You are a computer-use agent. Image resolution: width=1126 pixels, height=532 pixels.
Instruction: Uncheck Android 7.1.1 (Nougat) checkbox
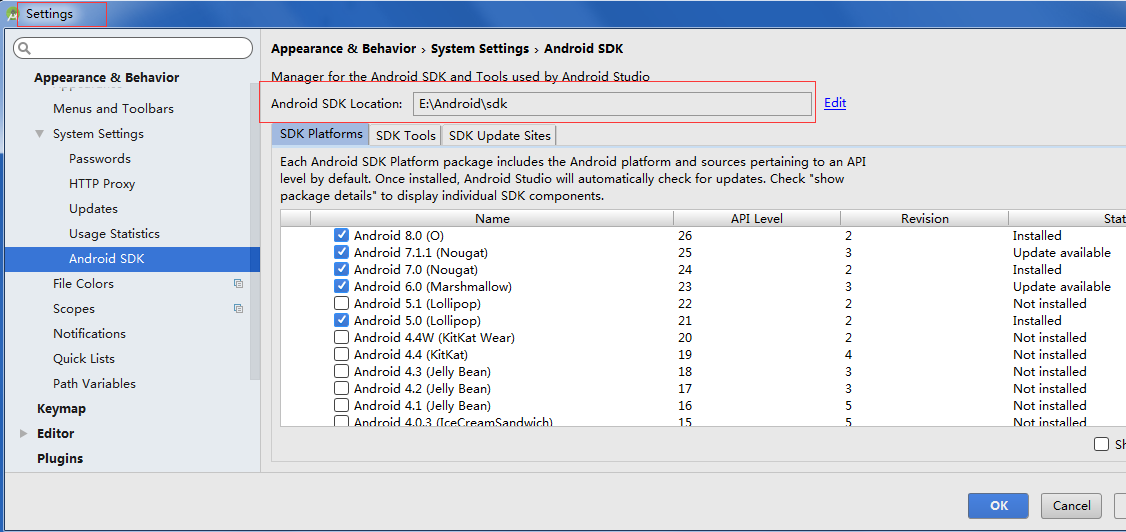342,253
